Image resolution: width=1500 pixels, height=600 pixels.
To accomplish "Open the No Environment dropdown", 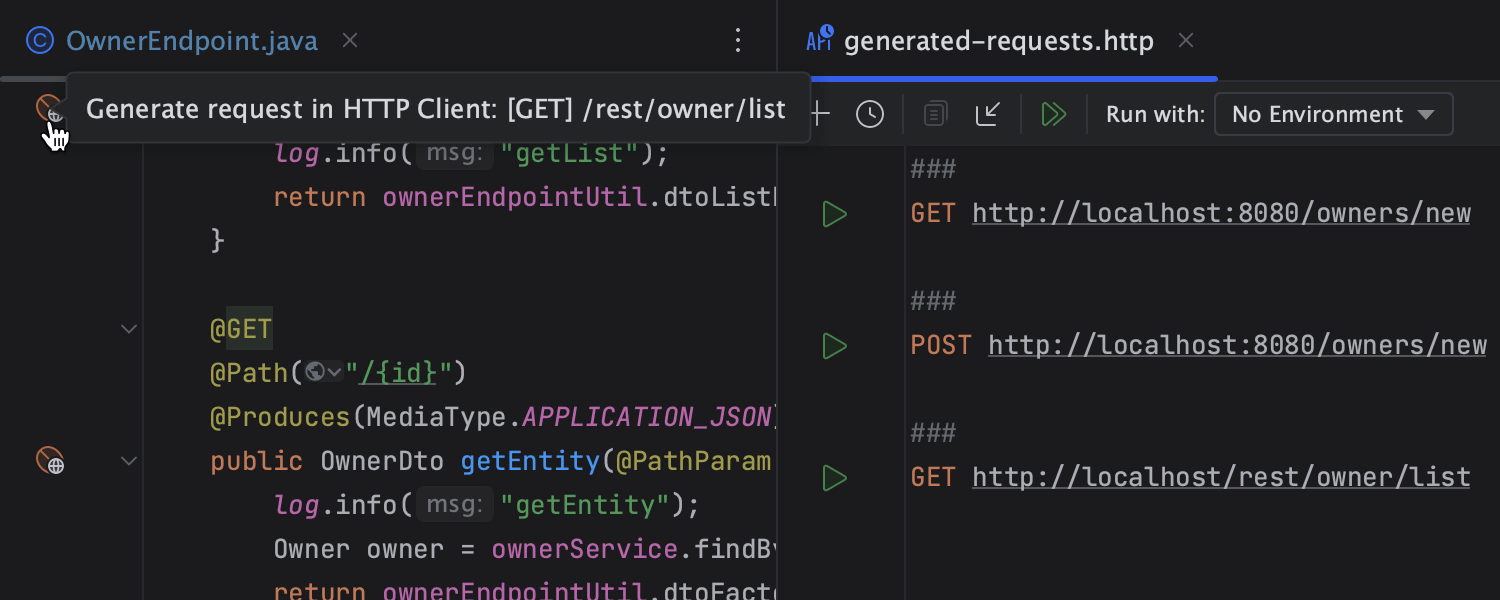I will tap(1332, 114).
